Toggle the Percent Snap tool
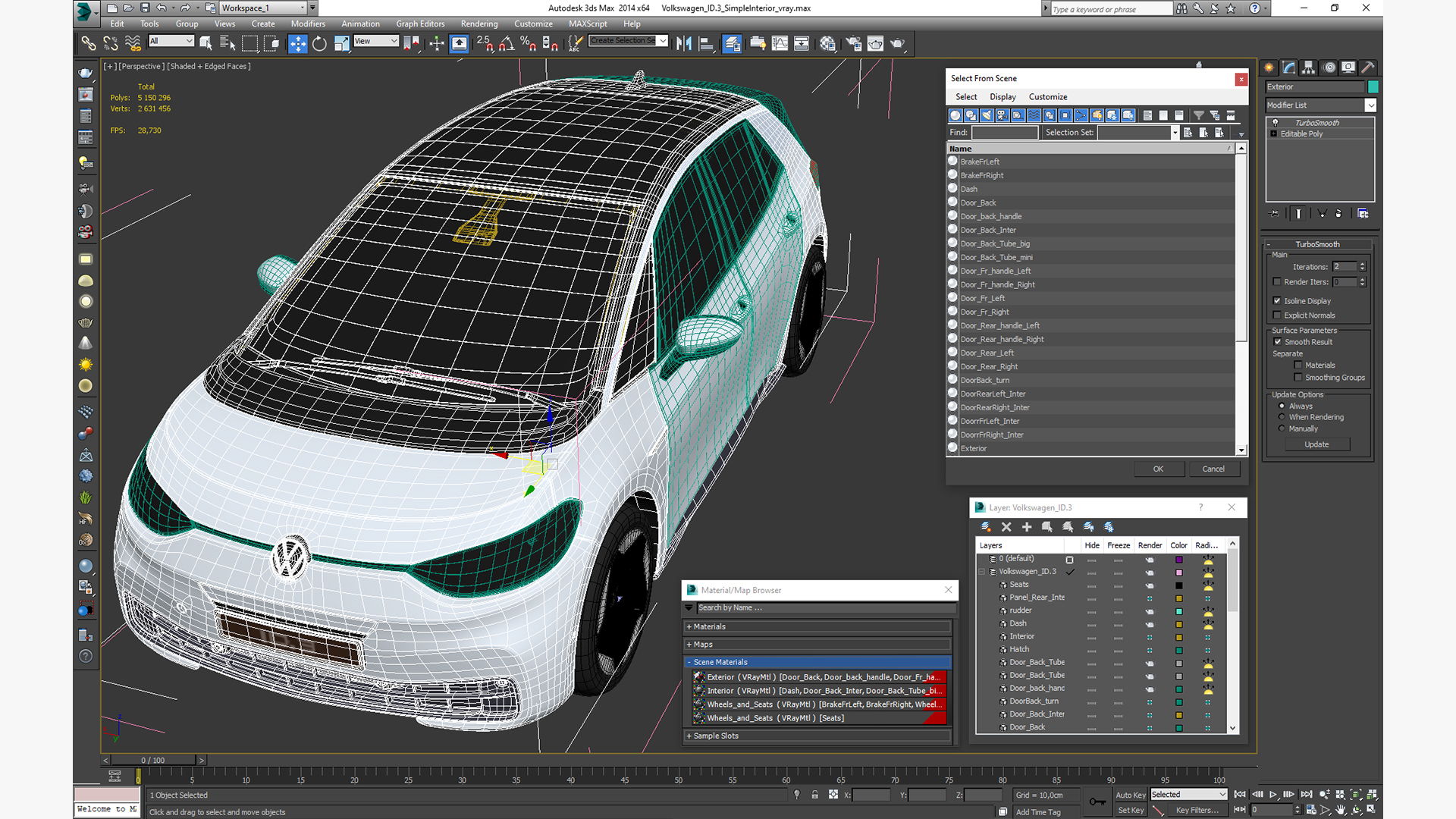1456x819 pixels. pyautogui.click(x=529, y=43)
